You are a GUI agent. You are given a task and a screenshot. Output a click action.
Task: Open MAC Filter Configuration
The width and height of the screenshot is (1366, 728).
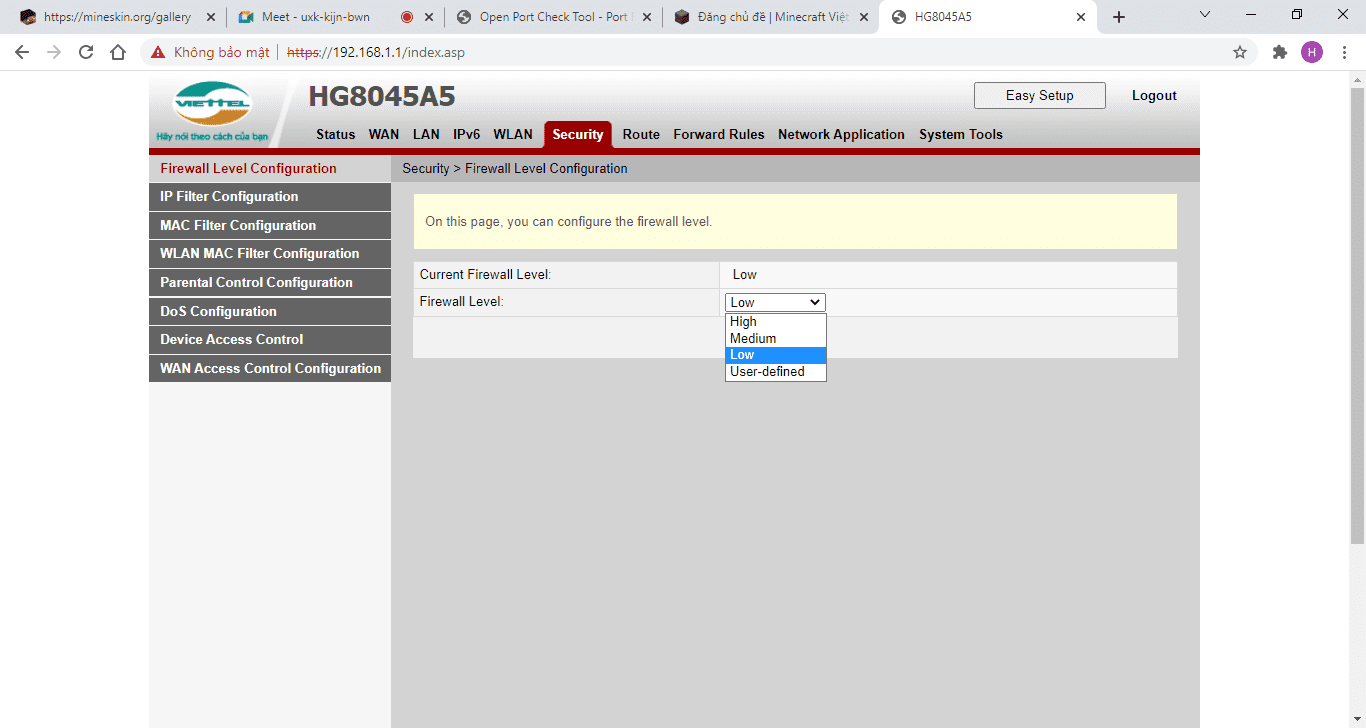[270, 225]
